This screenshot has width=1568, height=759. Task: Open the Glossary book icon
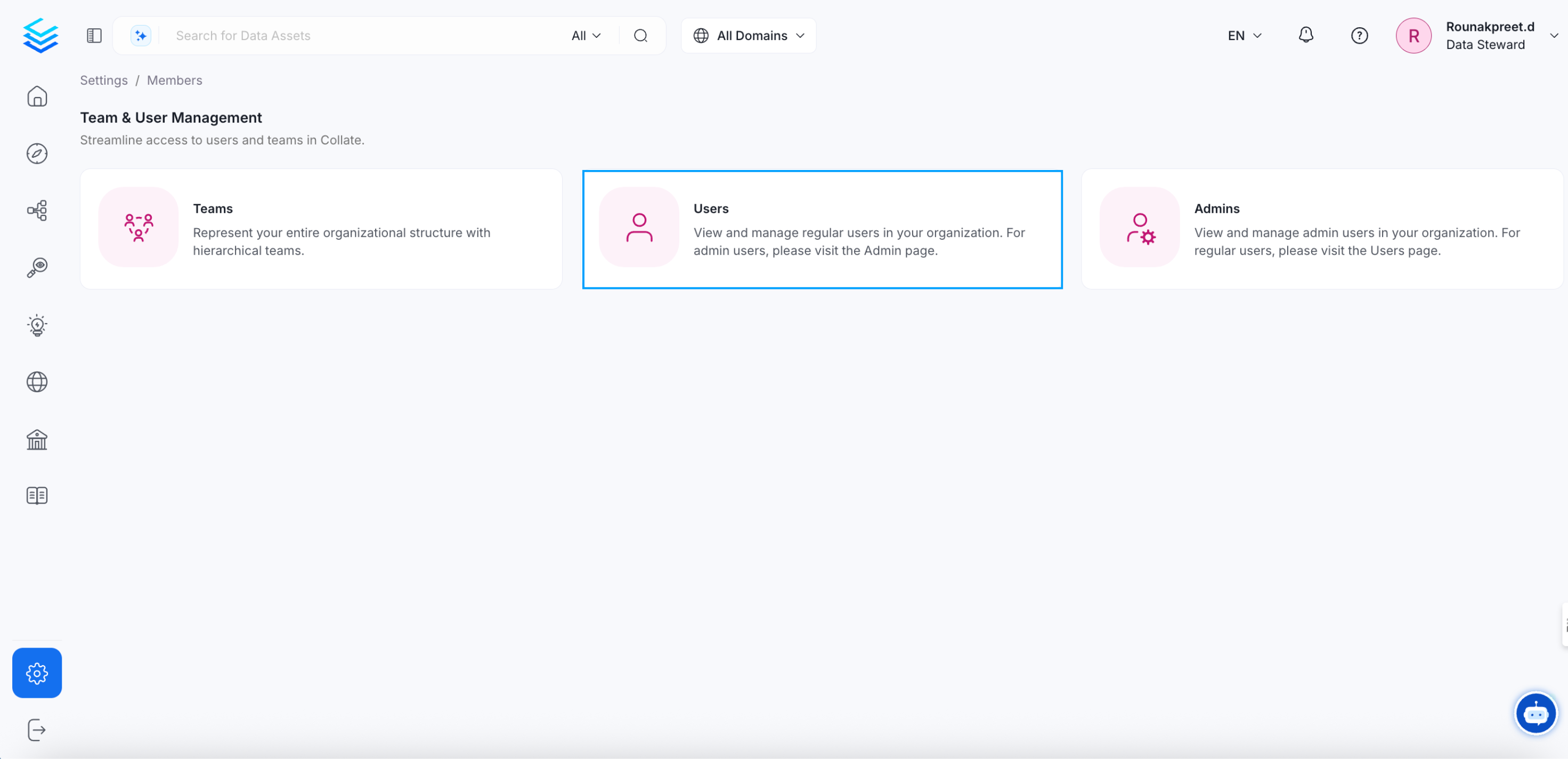37,496
